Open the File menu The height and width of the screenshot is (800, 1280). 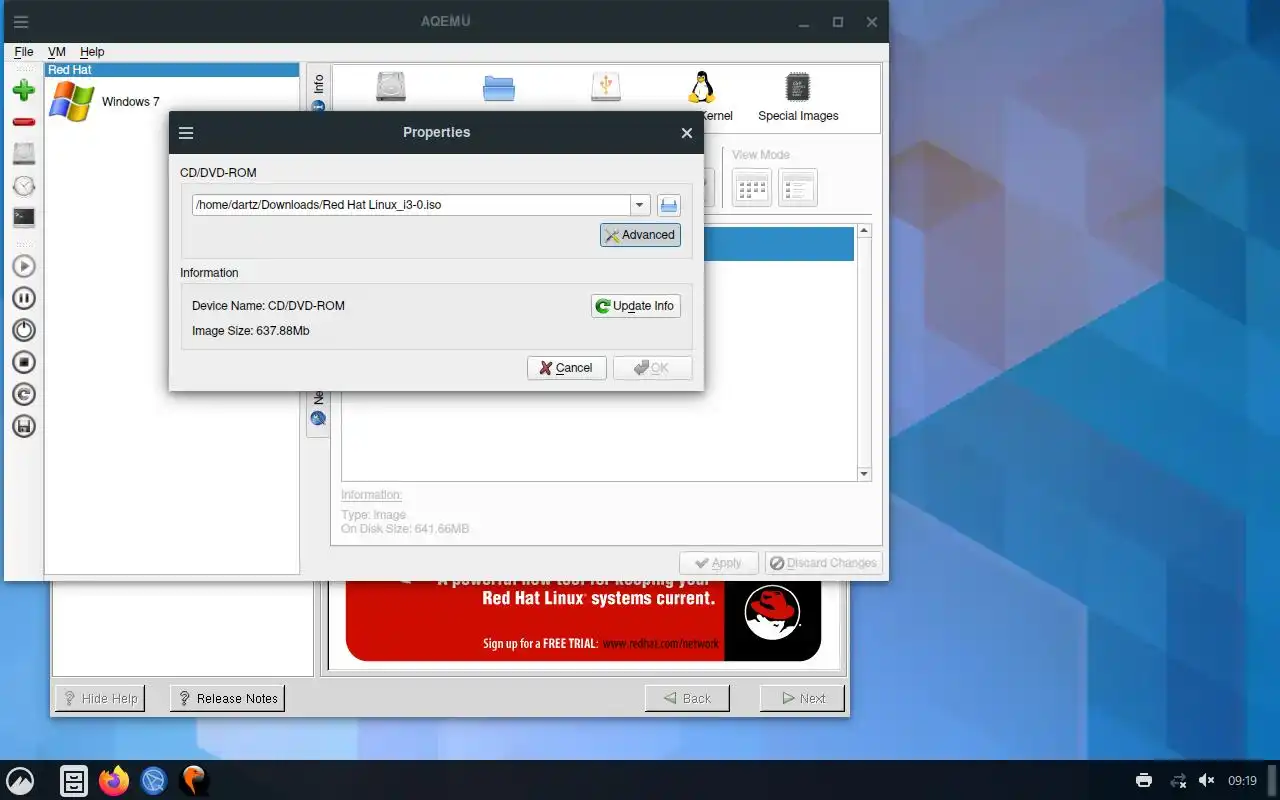24,52
